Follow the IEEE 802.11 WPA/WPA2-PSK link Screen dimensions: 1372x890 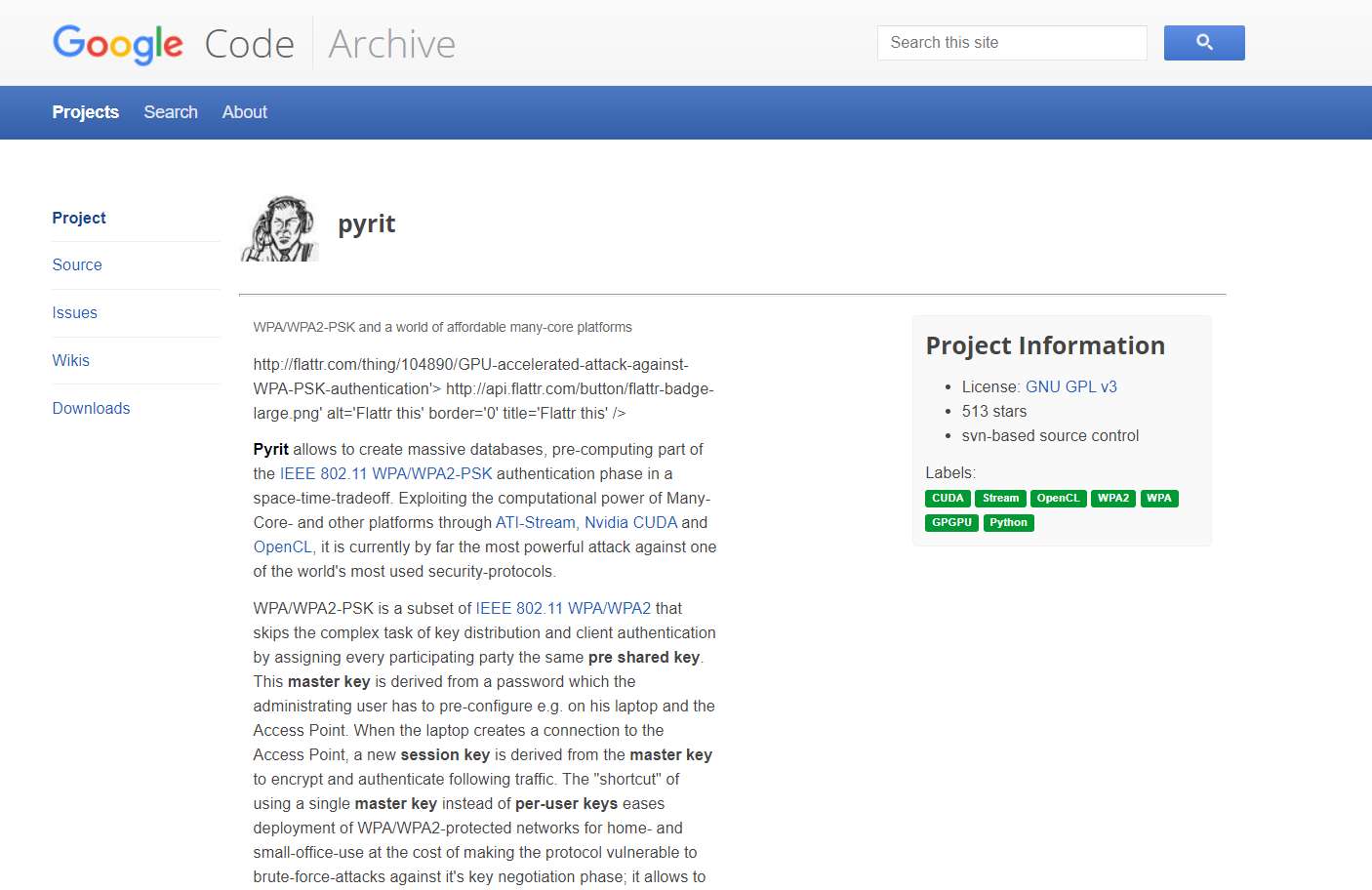(x=386, y=473)
